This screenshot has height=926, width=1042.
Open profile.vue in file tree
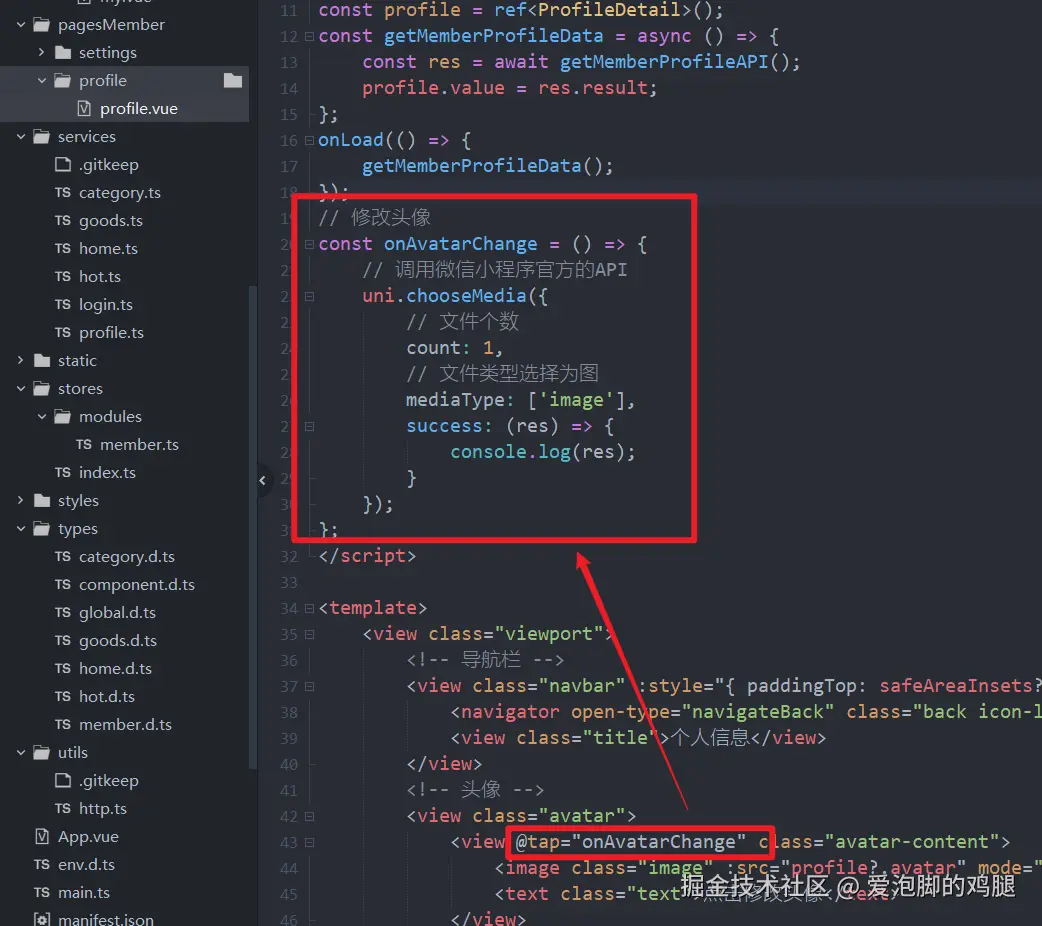click(x=139, y=108)
